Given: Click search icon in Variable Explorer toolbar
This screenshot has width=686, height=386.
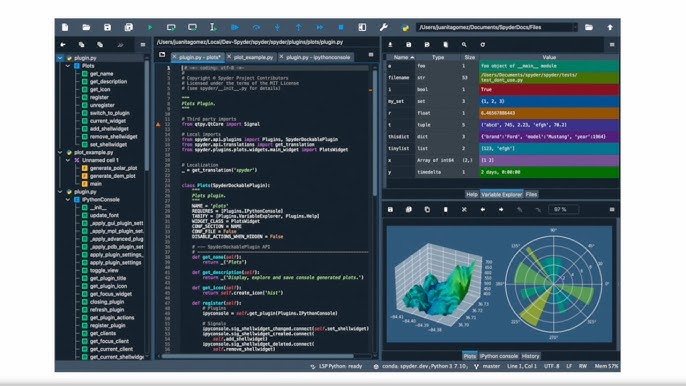Looking at the screenshot, I should coord(464,45).
